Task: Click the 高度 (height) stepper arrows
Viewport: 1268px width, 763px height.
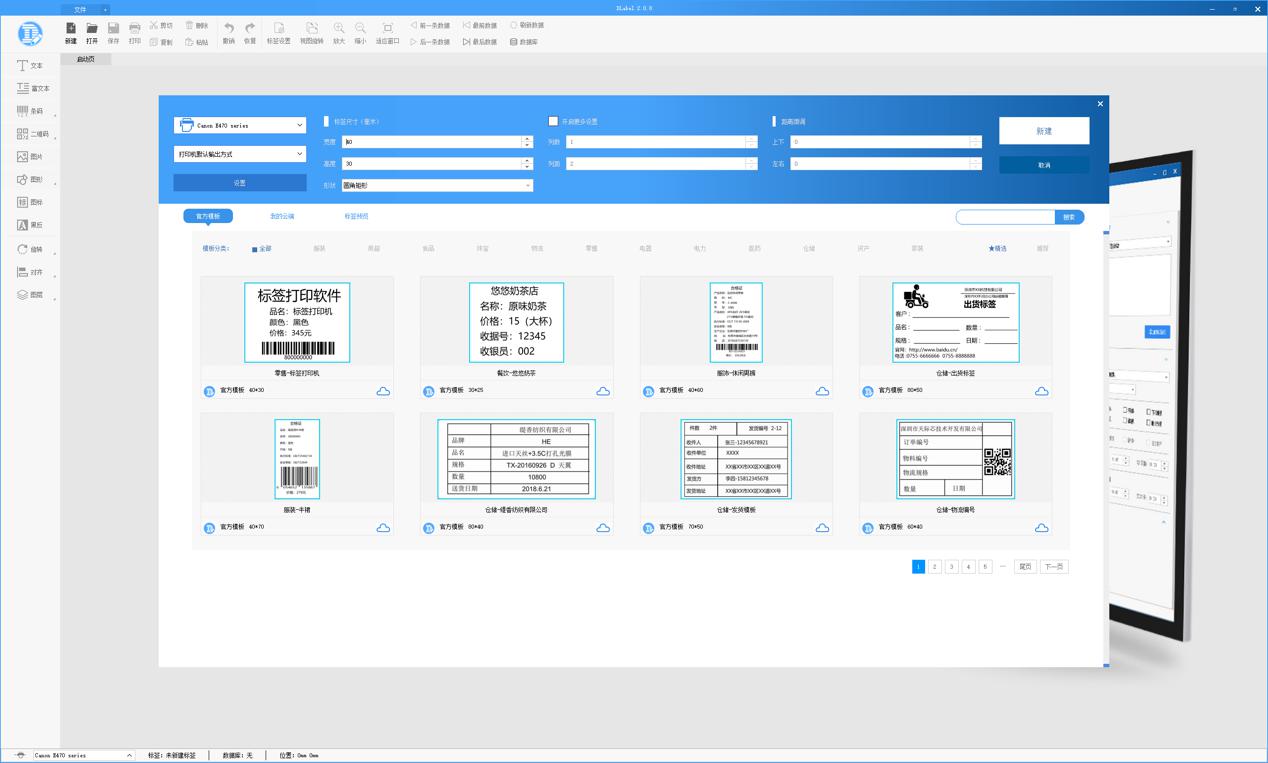Action: tap(527, 163)
